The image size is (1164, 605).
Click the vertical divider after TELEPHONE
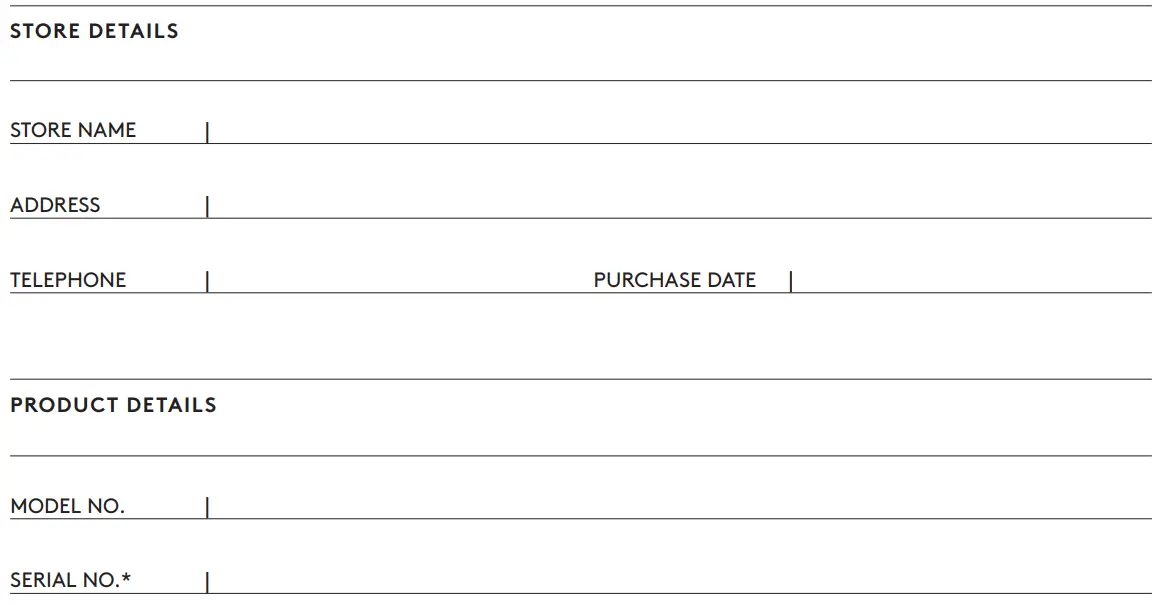[207, 282]
